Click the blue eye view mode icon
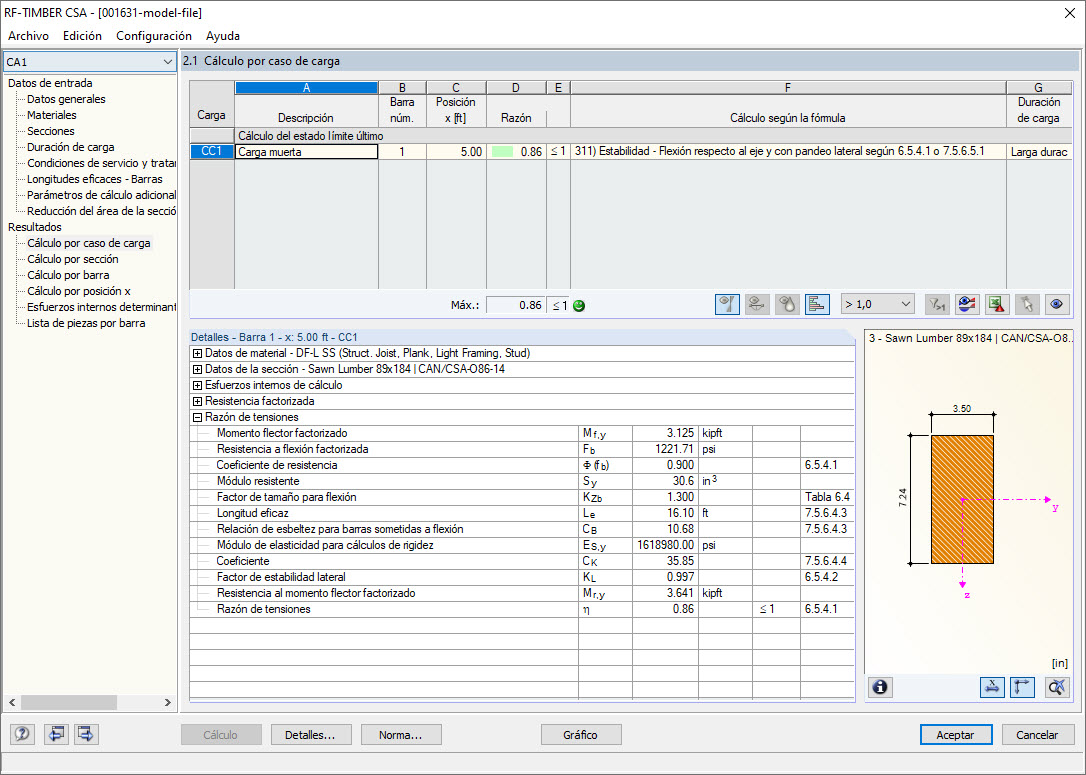The width and height of the screenshot is (1086, 775). click(x=1056, y=304)
